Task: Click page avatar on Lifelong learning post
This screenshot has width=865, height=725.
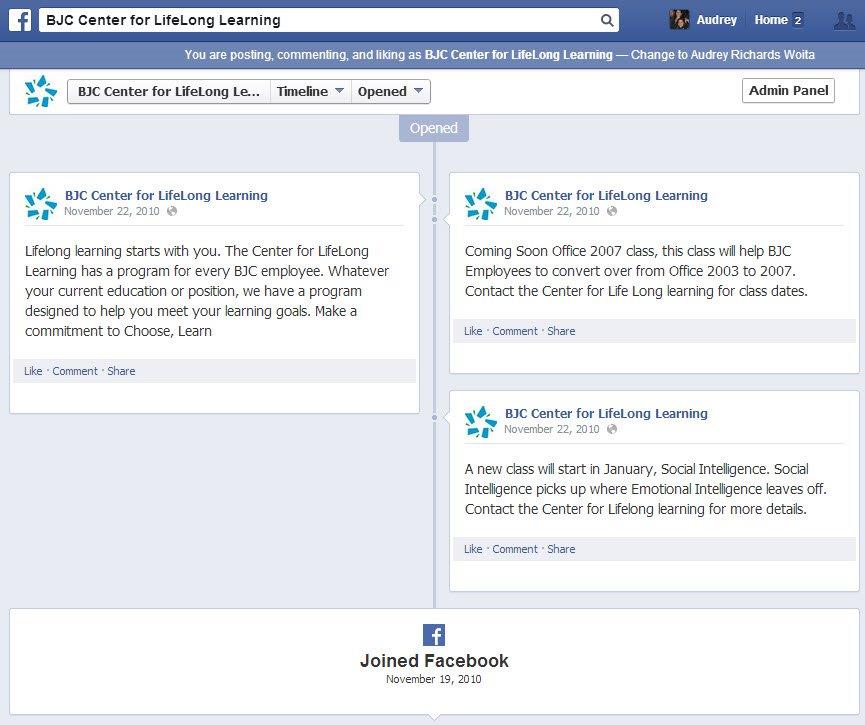Action: tap(41, 204)
